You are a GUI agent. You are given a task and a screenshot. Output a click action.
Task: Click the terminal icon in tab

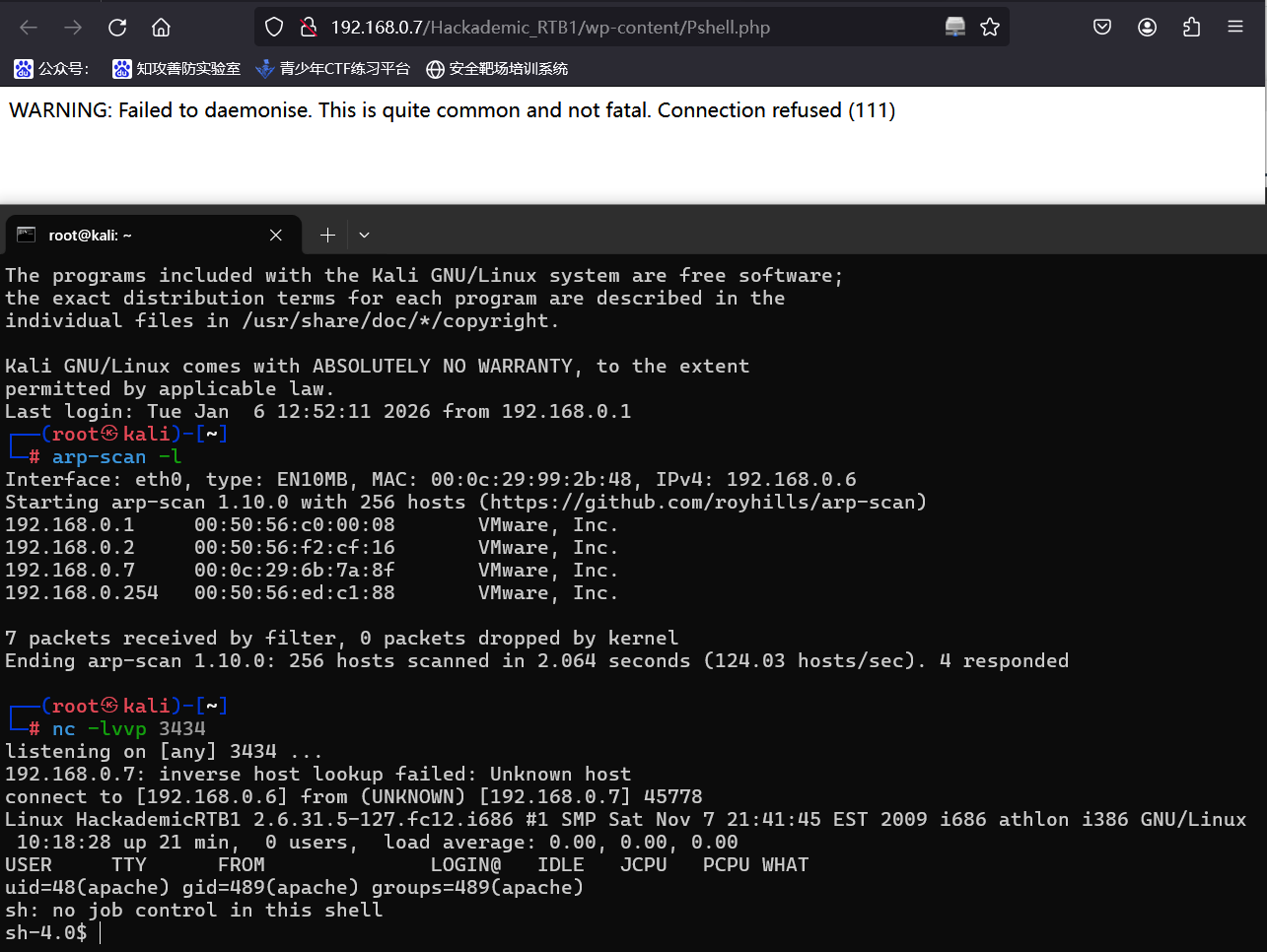[27, 235]
